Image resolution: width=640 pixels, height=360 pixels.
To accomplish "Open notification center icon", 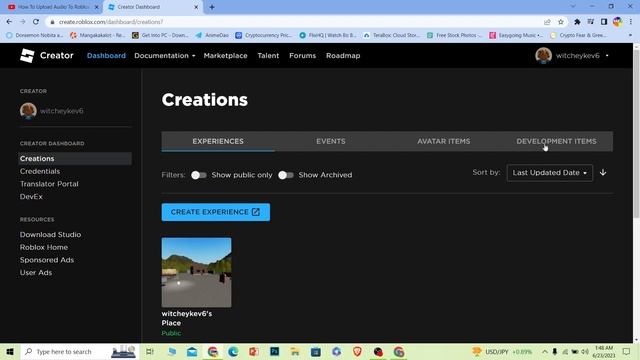I will pos(627,351).
